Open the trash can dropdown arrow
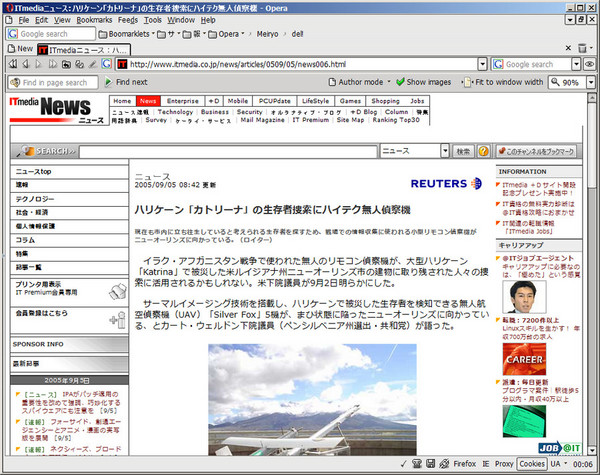The width and height of the screenshot is (600, 475). click(591, 48)
